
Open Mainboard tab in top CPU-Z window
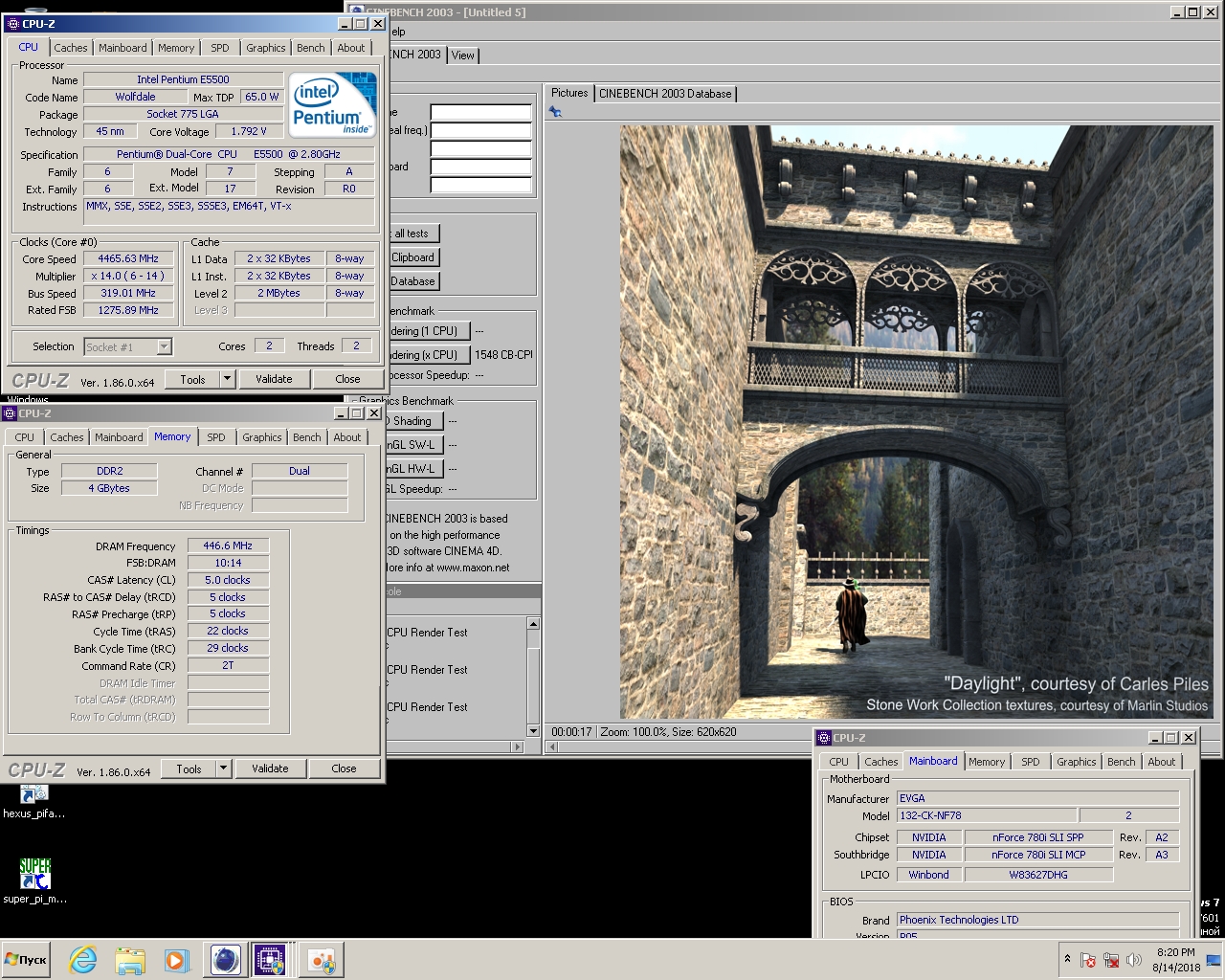[x=122, y=48]
